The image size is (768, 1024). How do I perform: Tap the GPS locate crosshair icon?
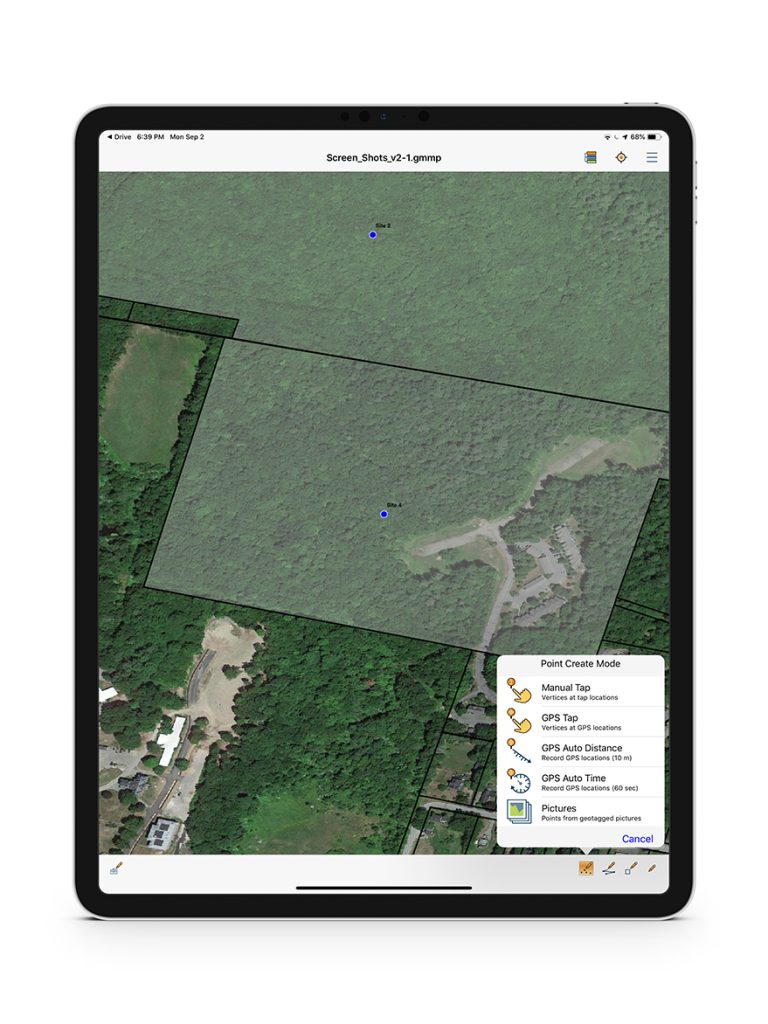point(621,157)
